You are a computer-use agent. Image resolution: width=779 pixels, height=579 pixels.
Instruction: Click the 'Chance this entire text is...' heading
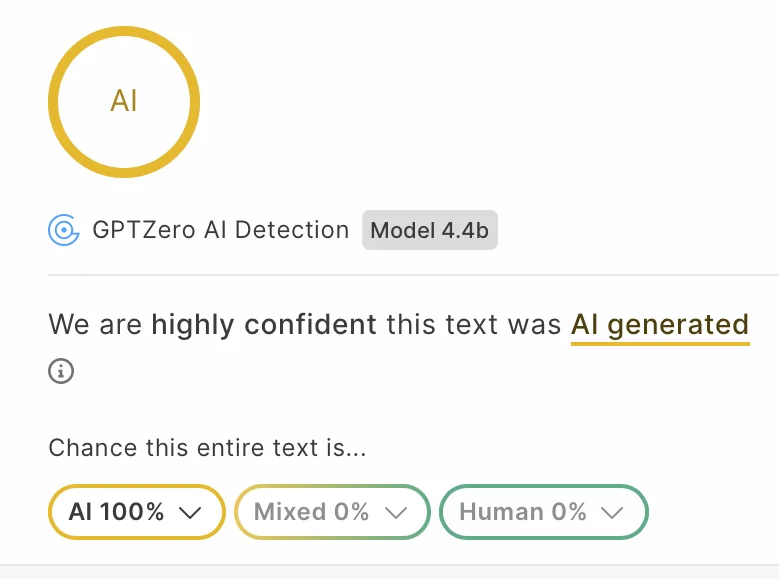pyautogui.click(x=207, y=448)
